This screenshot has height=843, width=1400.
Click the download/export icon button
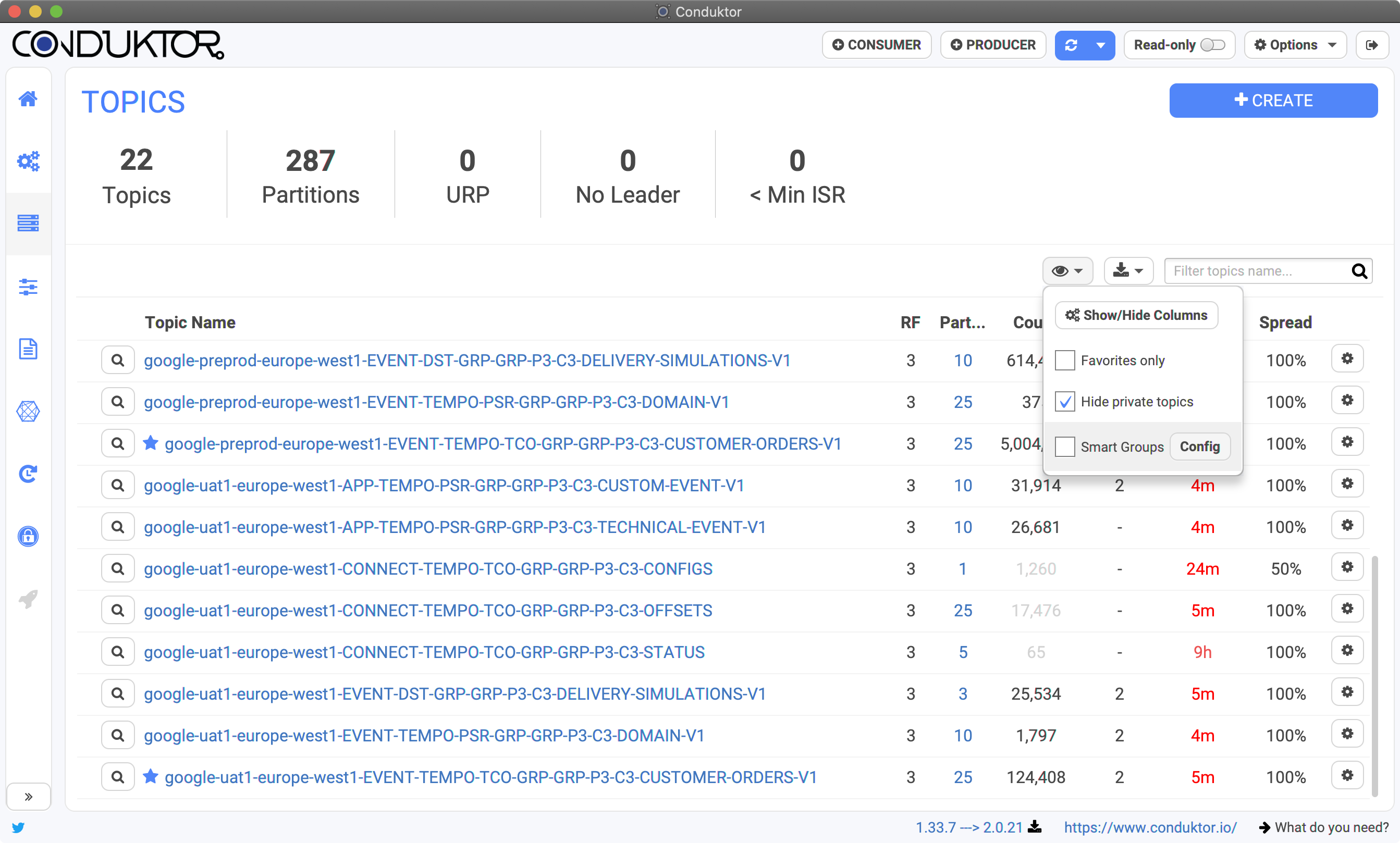(x=1128, y=271)
